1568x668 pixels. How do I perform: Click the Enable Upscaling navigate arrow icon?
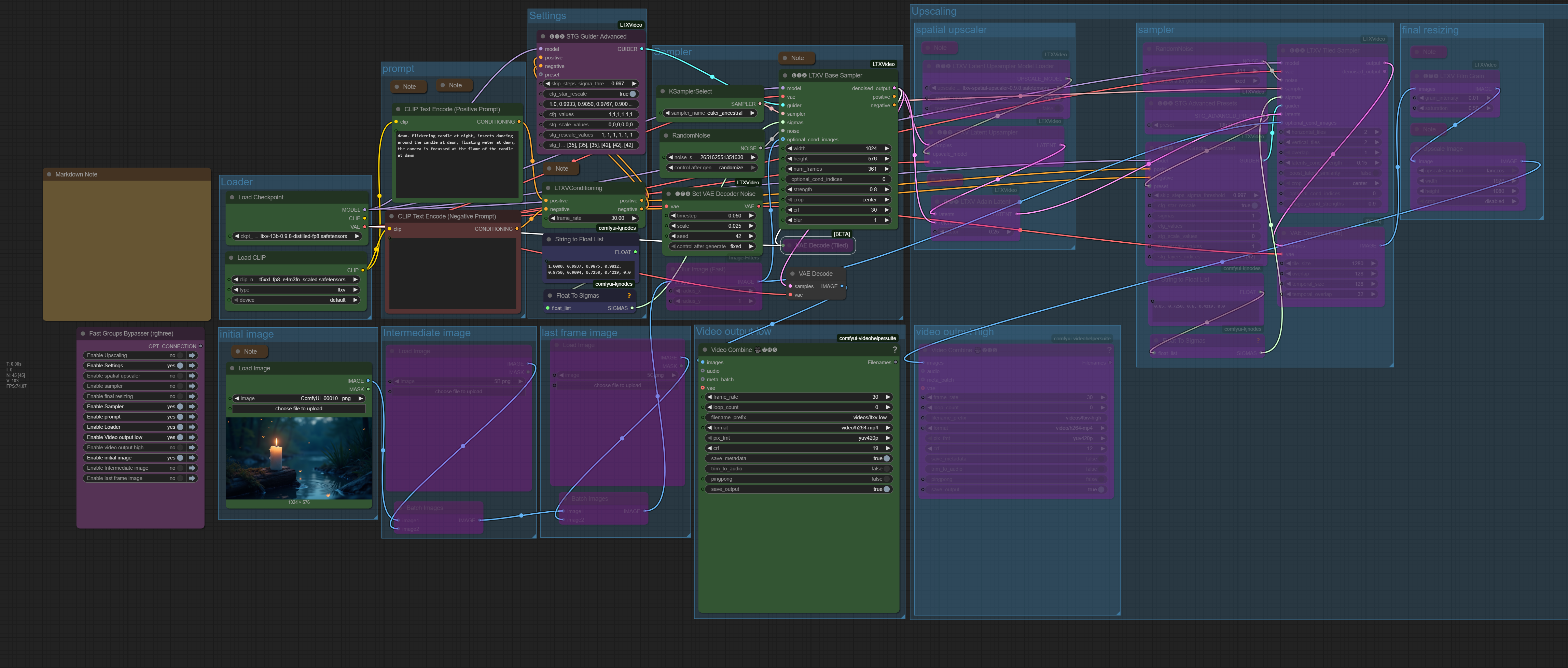tap(192, 355)
